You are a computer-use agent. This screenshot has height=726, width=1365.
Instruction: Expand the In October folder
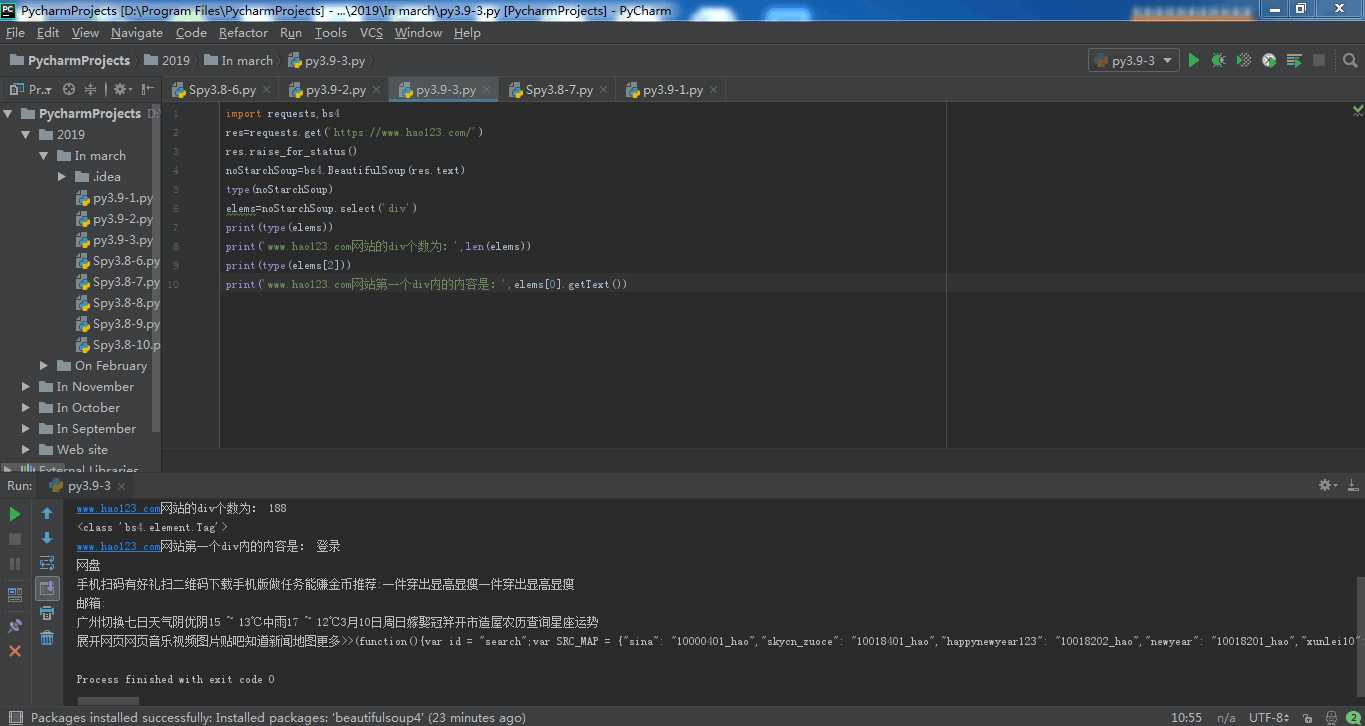pos(26,408)
